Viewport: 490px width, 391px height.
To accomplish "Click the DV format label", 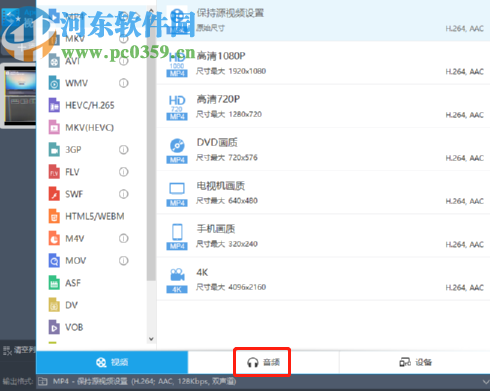I will click(71, 305).
